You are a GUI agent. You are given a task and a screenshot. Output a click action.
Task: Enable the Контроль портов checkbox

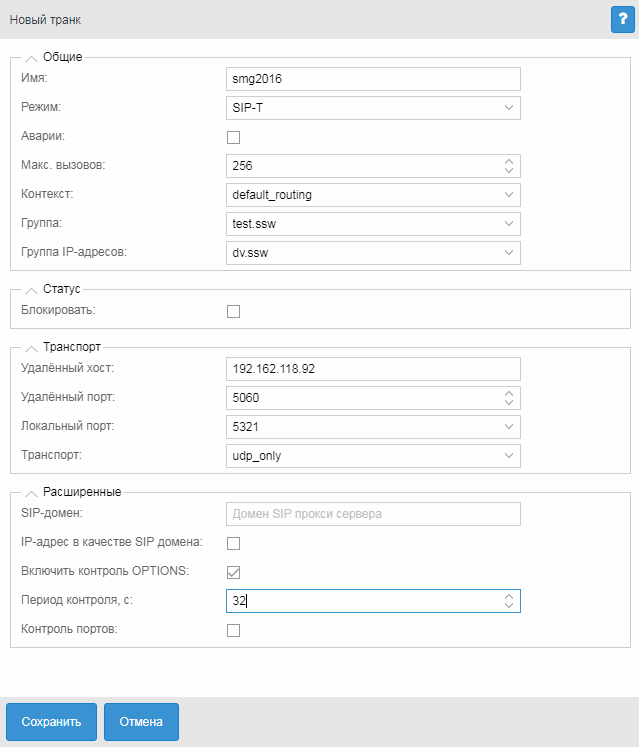pyautogui.click(x=234, y=630)
